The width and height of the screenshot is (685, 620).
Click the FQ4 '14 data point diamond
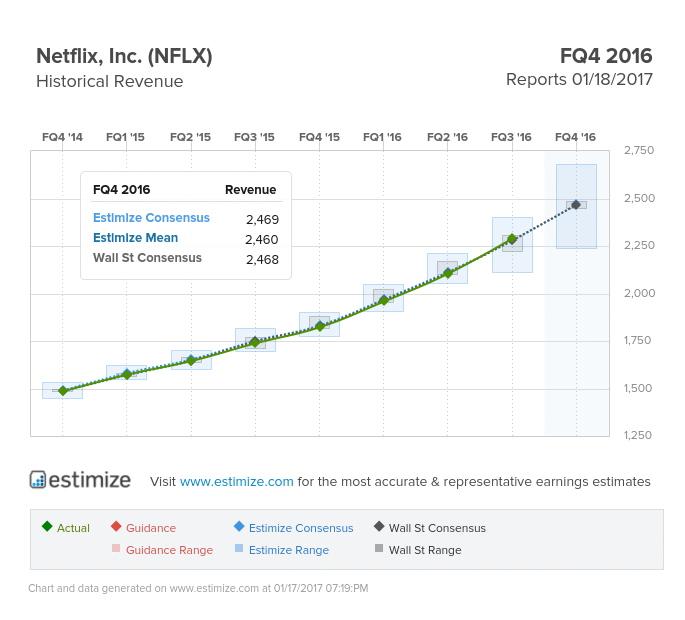[x=63, y=391]
